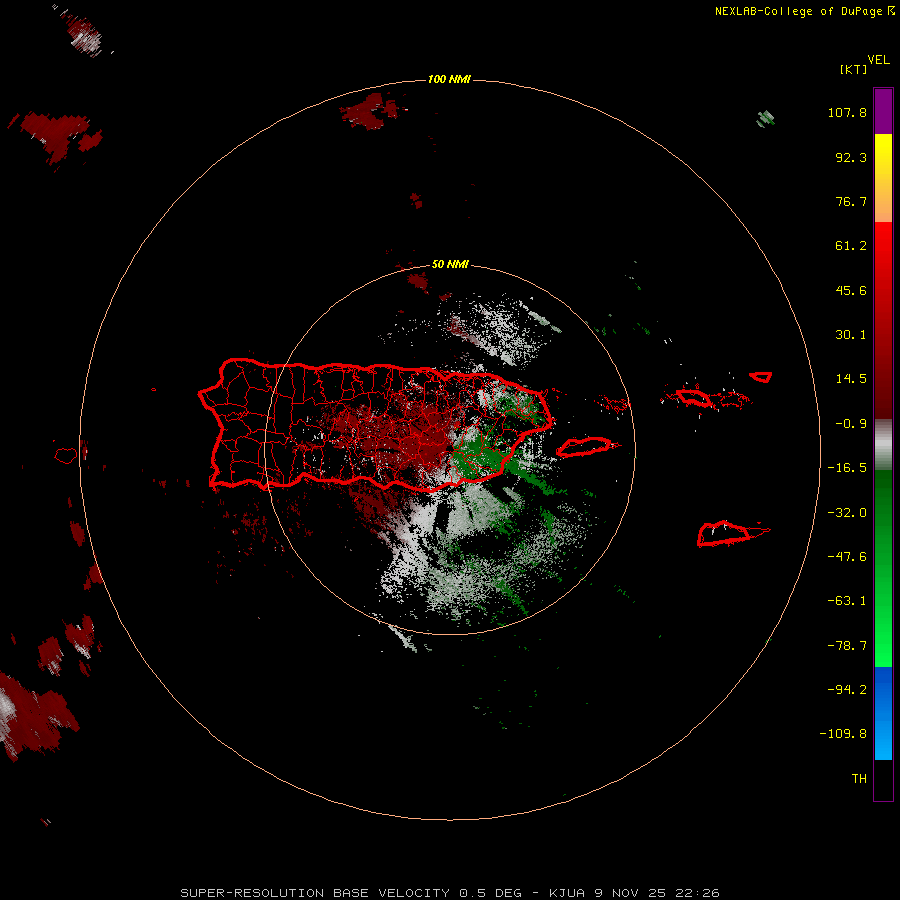This screenshot has width=900, height=900.
Task: Click the Mona island outline west of Puerto Rico
Action: (66, 456)
